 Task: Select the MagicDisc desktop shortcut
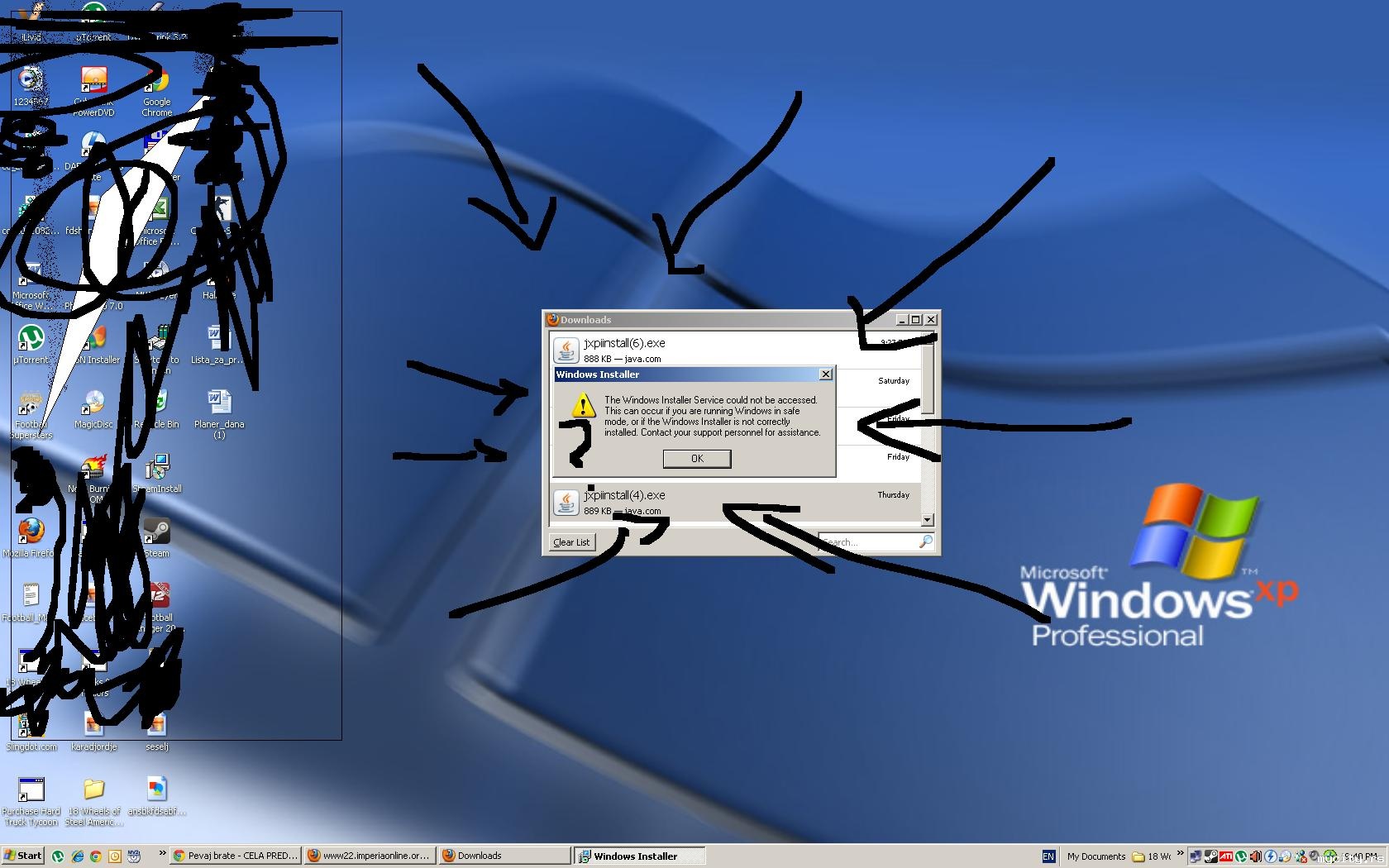pyautogui.click(x=93, y=409)
